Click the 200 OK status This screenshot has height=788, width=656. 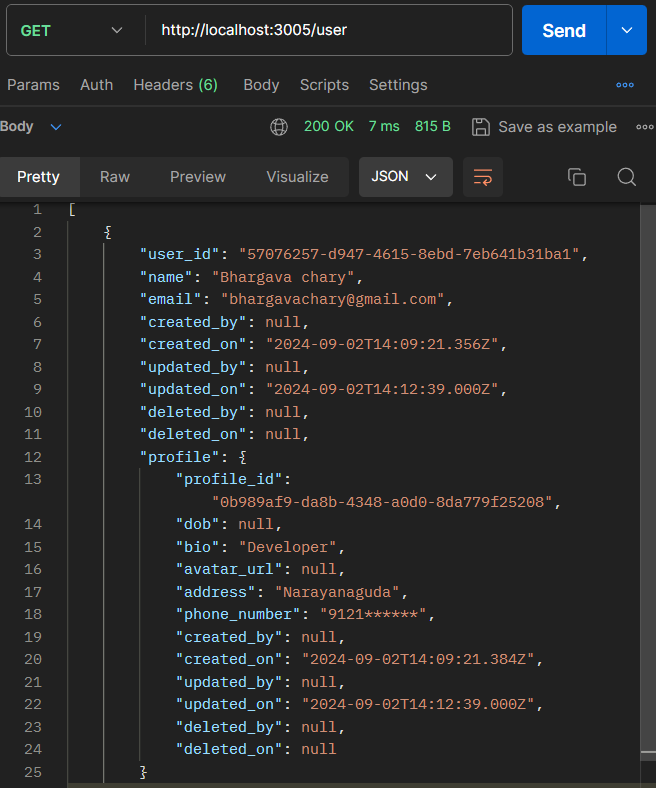(x=329, y=126)
